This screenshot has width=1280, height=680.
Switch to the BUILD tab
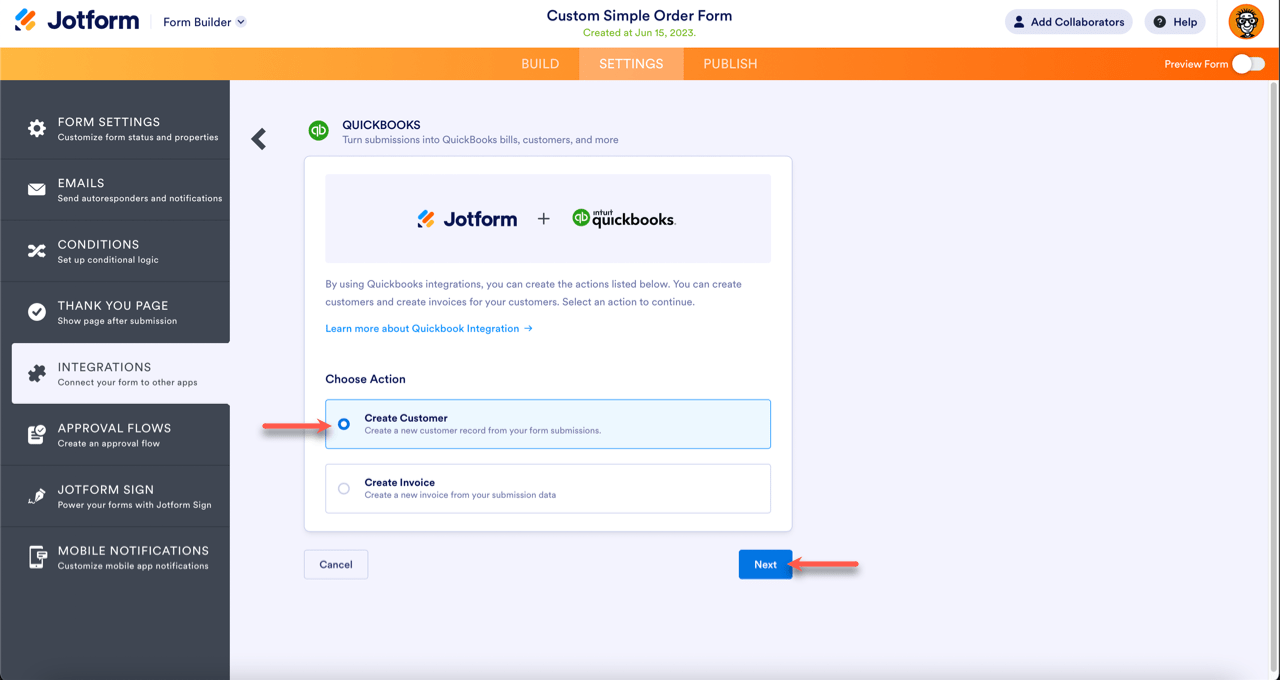540,64
